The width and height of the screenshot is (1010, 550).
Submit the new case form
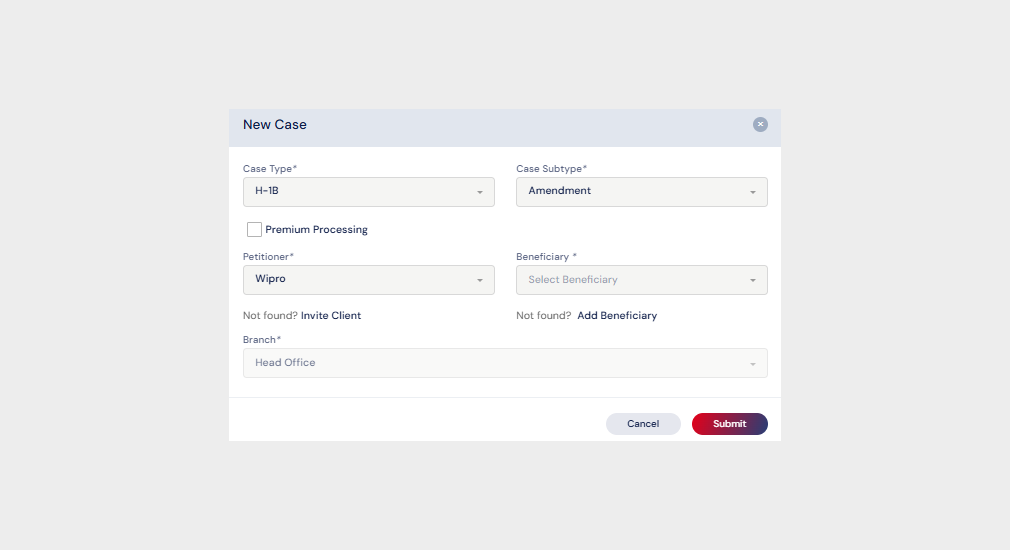coord(729,424)
